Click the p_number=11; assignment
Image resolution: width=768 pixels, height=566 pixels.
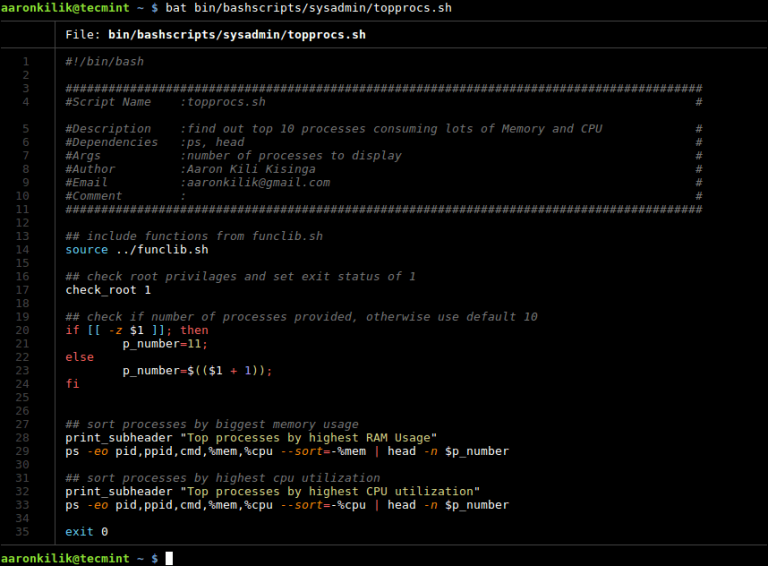pyautogui.click(x=165, y=343)
